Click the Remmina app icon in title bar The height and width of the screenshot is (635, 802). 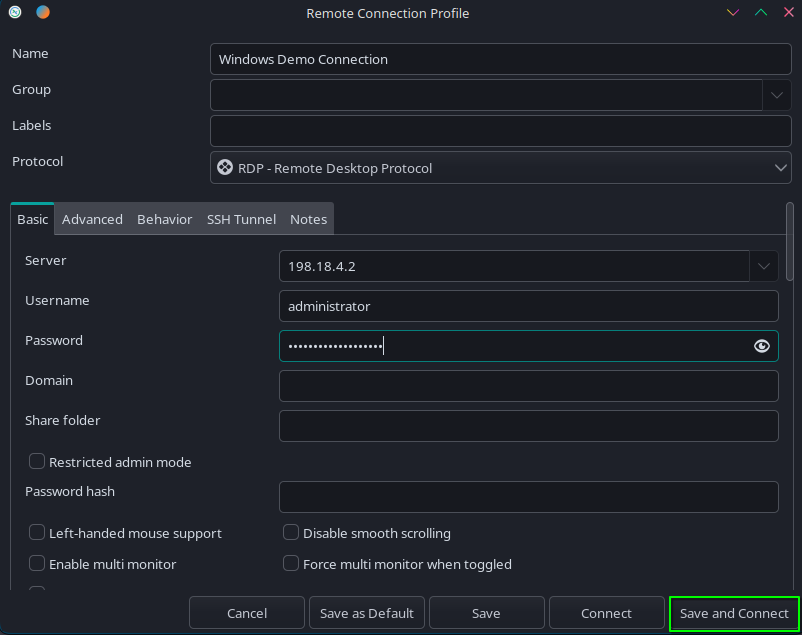coord(15,13)
